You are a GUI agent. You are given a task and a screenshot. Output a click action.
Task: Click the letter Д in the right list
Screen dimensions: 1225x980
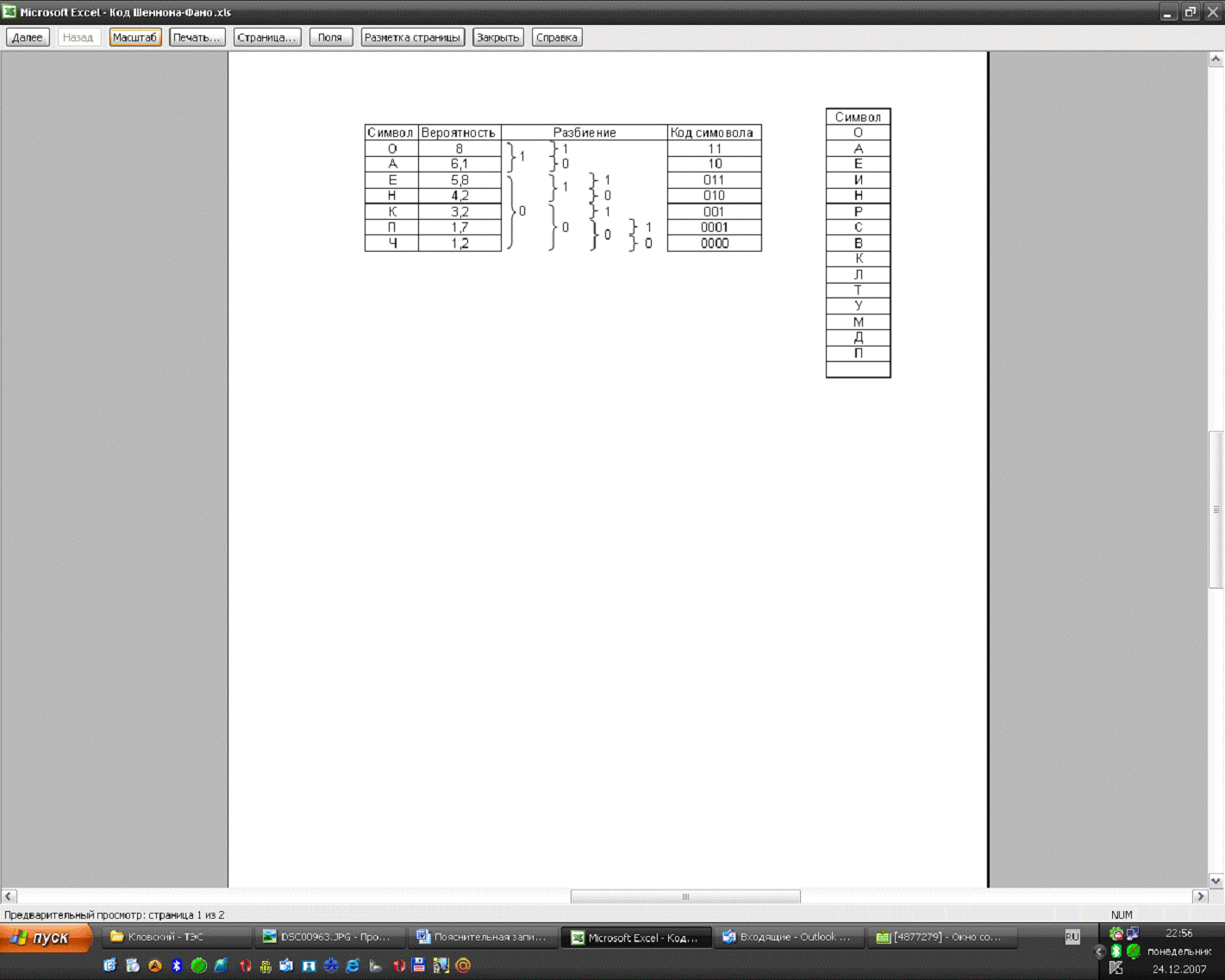click(859, 338)
